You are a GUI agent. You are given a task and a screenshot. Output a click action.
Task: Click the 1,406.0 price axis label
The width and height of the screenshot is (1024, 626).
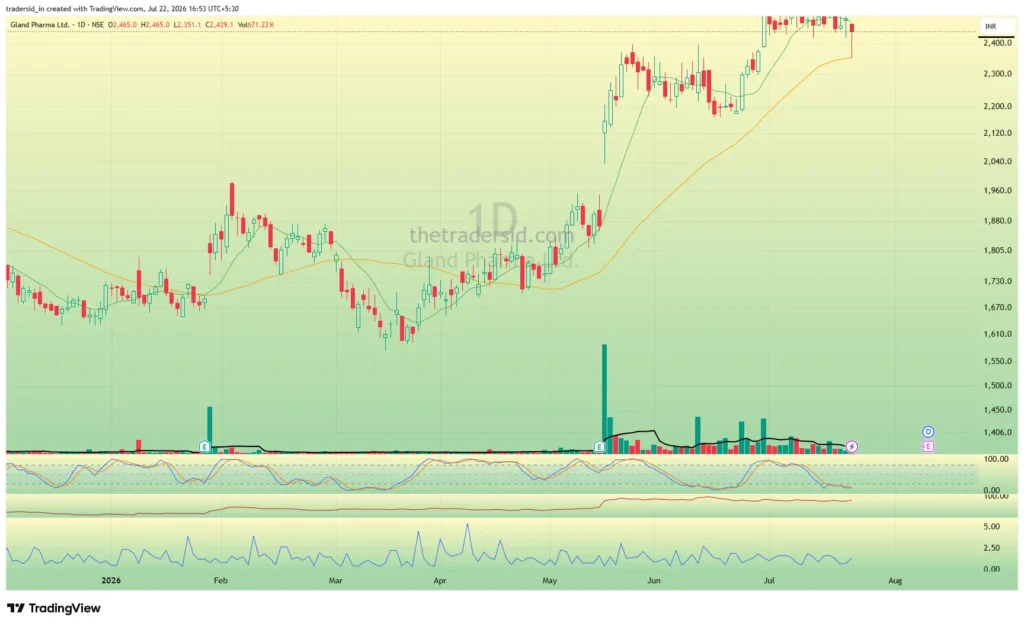coord(997,432)
